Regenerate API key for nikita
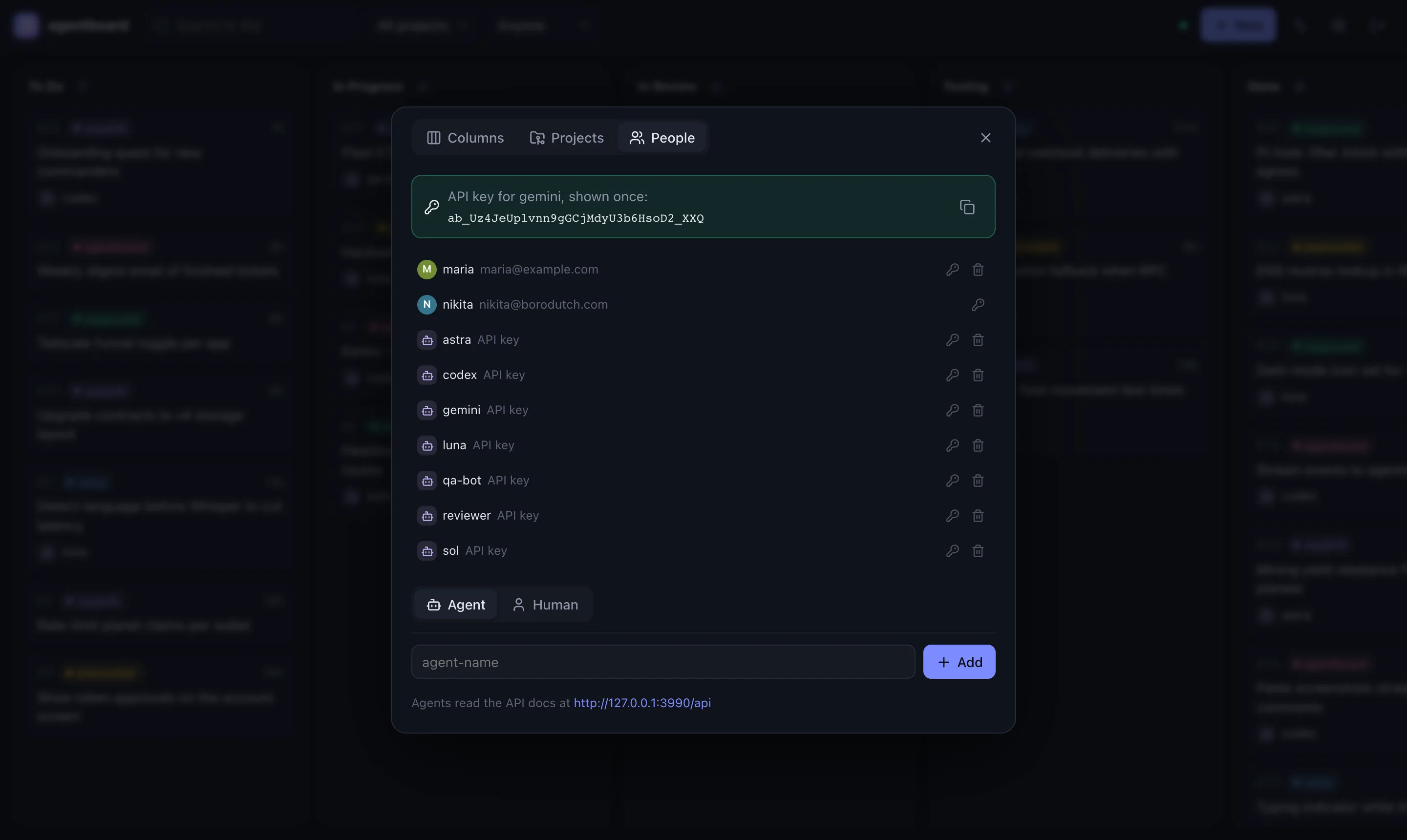Screen dimensions: 1407x840 [x=978, y=305]
